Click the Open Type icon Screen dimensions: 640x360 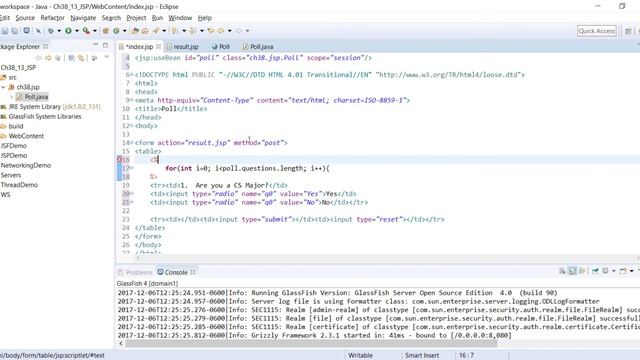(135, 31)
